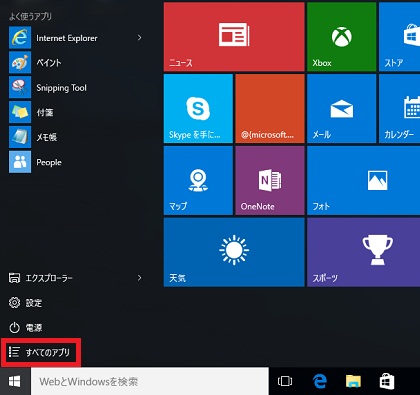Open the orange @{microsoft... tile

270,108
